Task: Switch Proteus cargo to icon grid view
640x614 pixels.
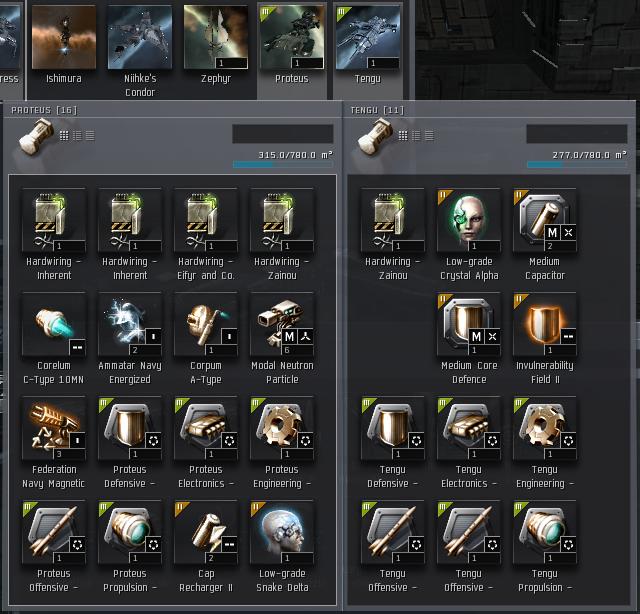Action: pos(64,136)
